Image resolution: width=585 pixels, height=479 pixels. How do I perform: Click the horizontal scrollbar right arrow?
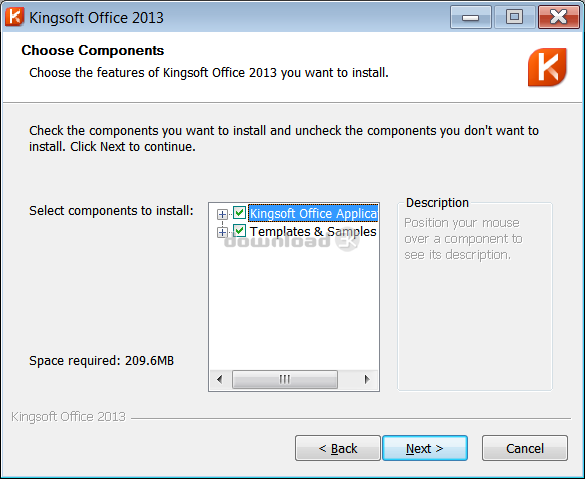(367, 379)
